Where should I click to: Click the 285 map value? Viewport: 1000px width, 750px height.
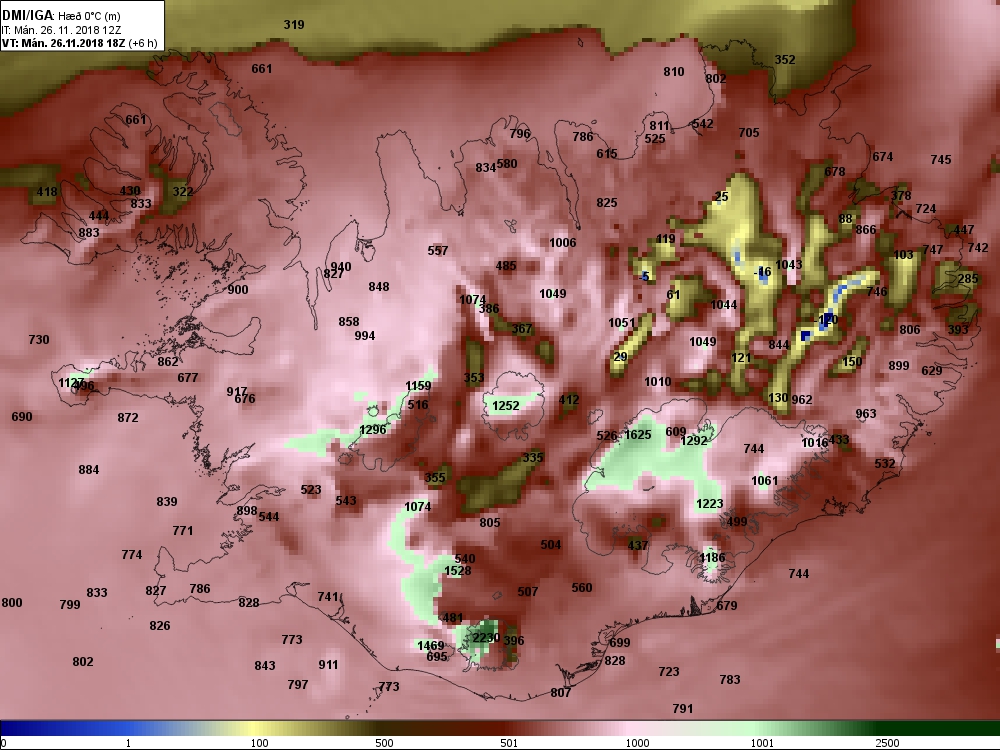pos(967,279)
